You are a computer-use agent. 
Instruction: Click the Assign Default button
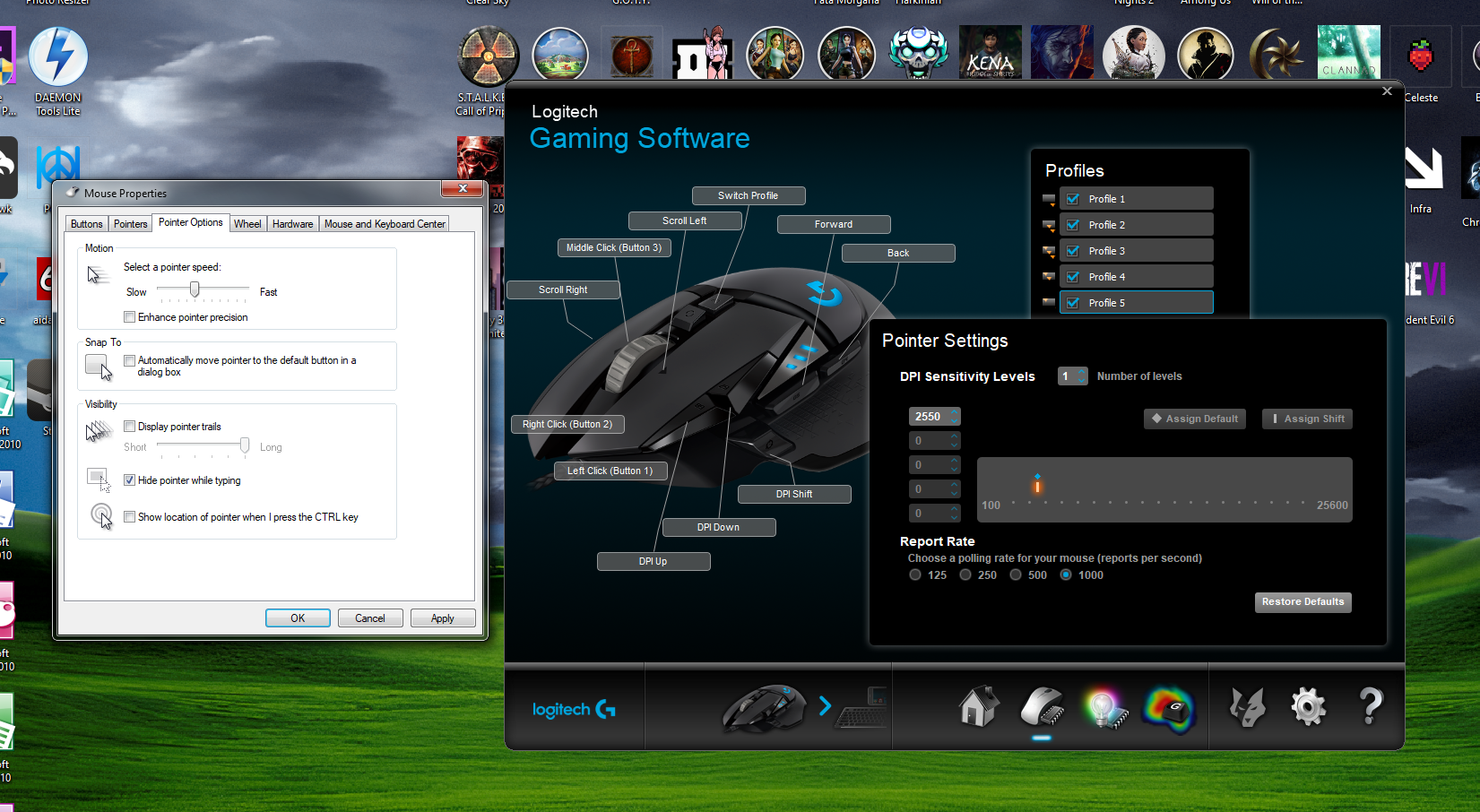1195,419
